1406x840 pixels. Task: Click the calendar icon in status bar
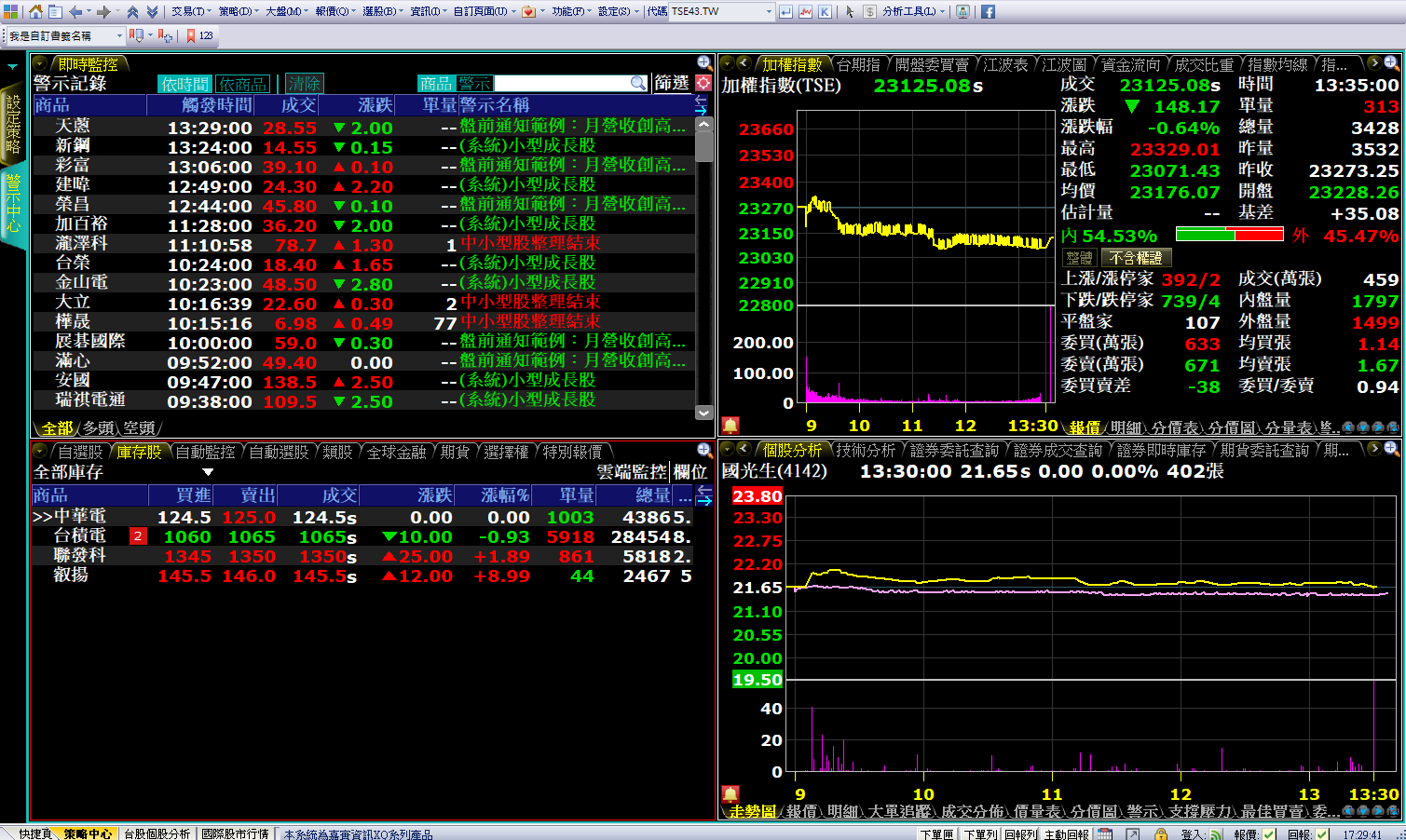tap(1105, 833)
